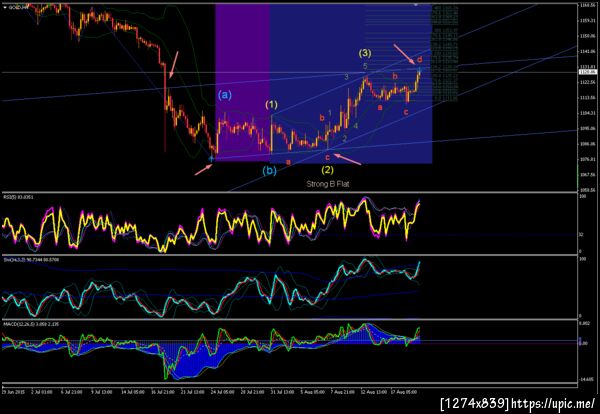Select the yellow (2) wave label
The height and width of the screenshot is (414, 600).
click(x=327, y=169)
